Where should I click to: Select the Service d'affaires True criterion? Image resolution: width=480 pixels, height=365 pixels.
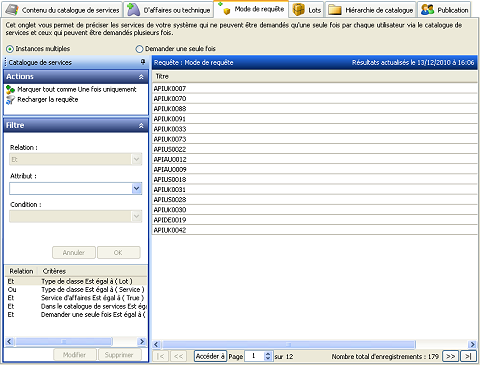pos(76,298)
